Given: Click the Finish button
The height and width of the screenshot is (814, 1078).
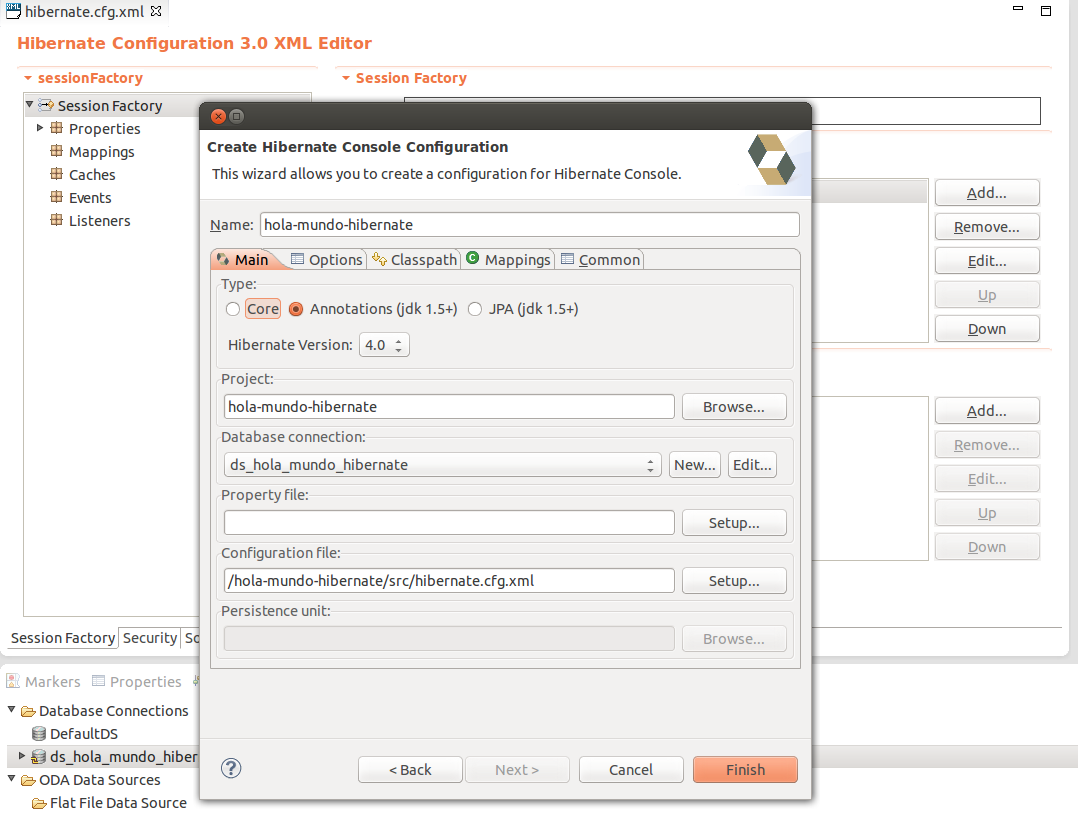Looking at the screenshot, I should (745, 769).
